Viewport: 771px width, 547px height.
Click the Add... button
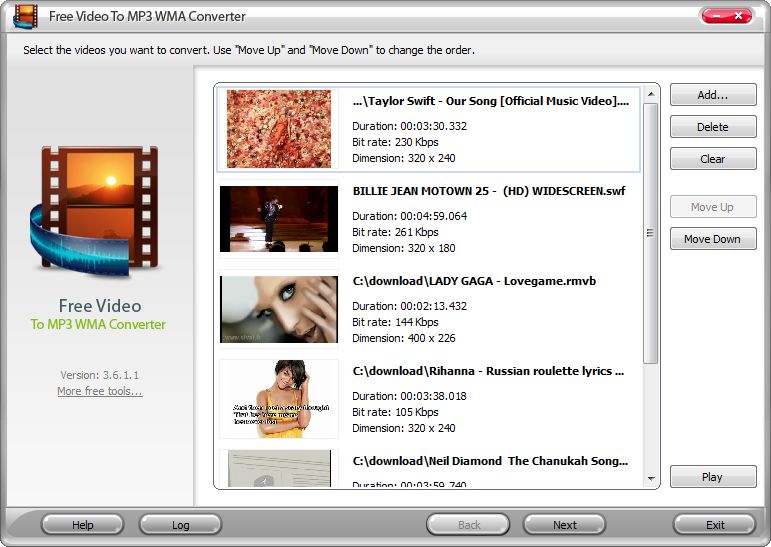[x=713, y=94]
